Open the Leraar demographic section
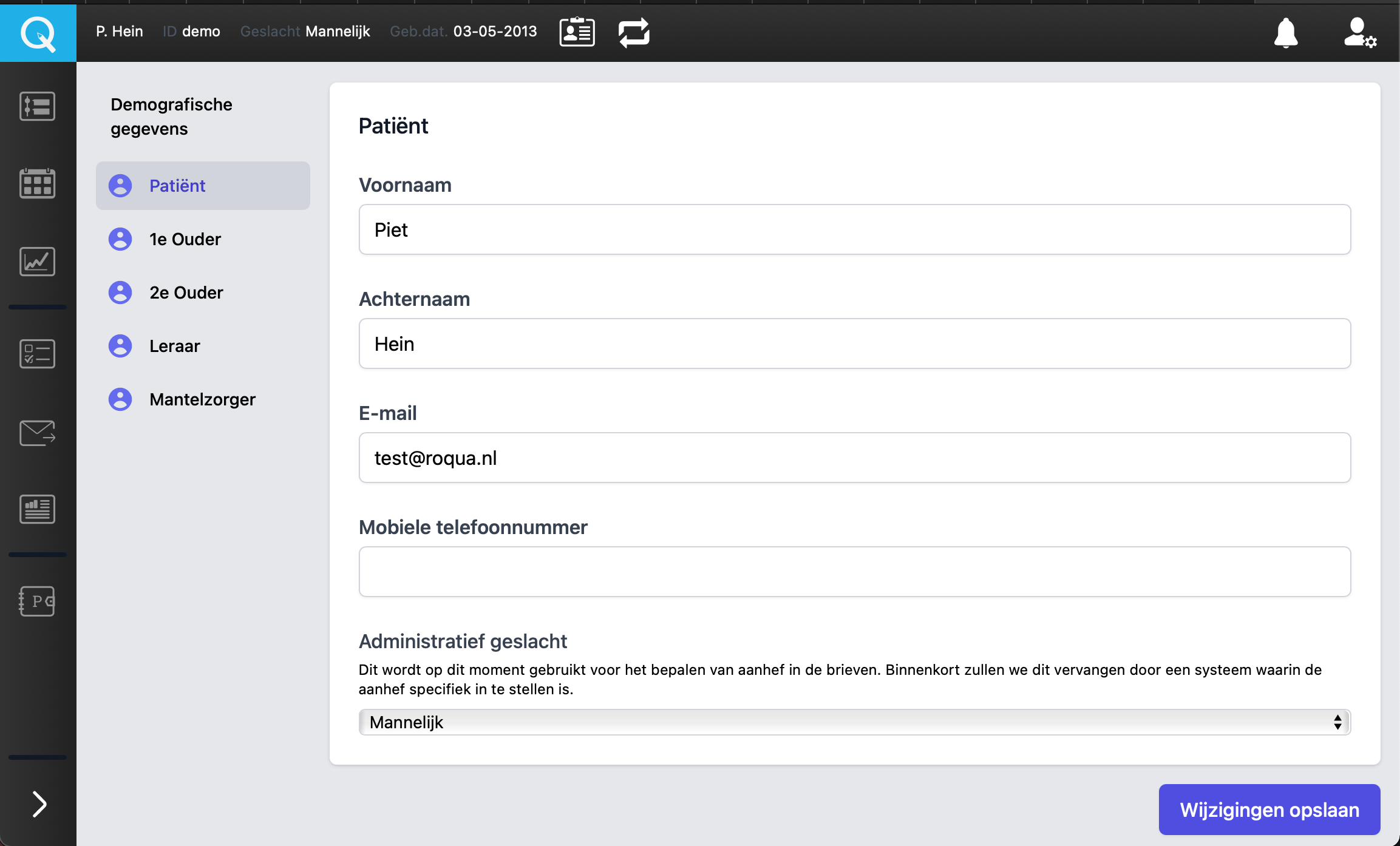This screenshot has width=1400, height=846. pos(174,345)
